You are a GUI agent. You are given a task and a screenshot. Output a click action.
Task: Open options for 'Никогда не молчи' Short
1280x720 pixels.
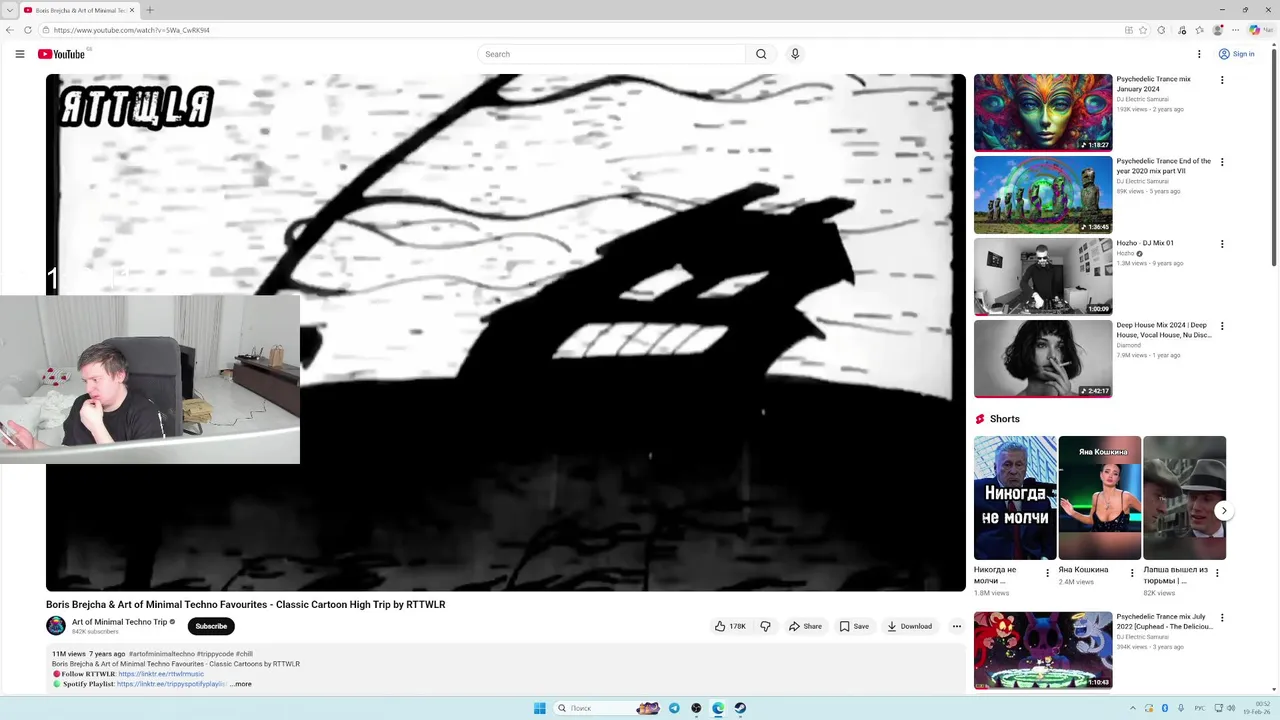(x=1048, y=573)
